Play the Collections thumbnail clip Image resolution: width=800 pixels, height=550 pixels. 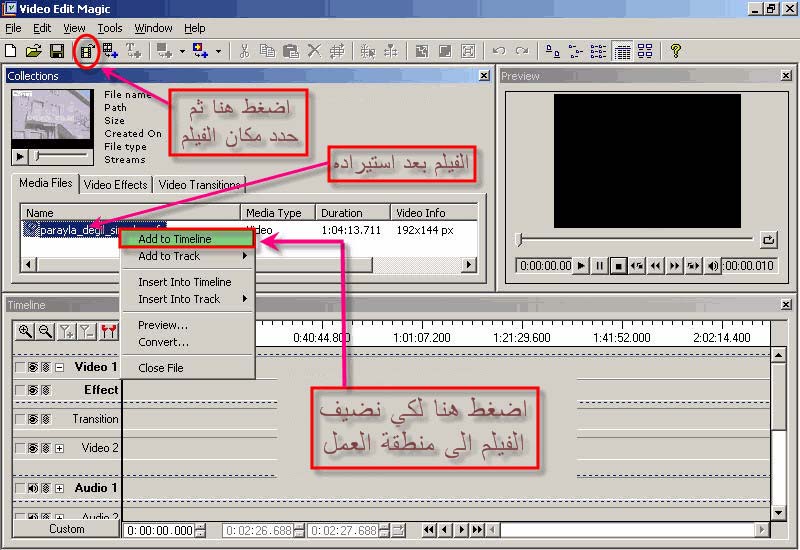pos(20,157)
